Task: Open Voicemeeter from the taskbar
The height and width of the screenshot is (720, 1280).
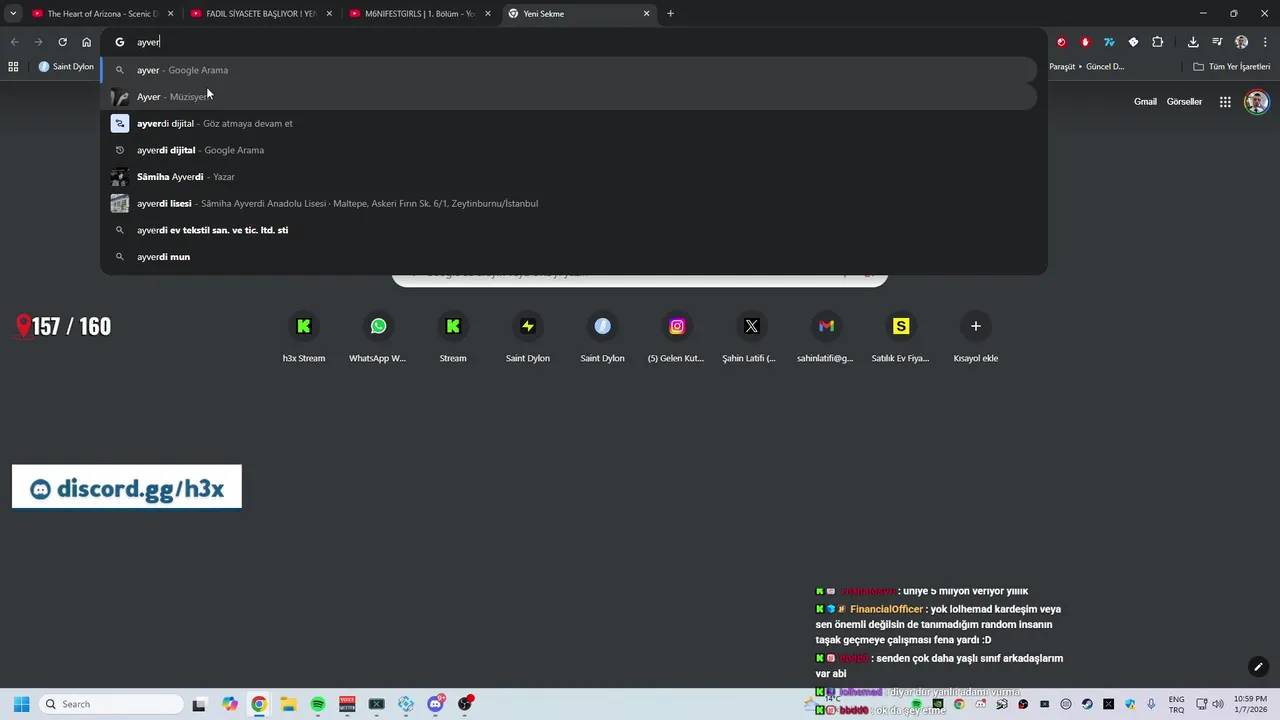Action: click(x=347, y=704)
